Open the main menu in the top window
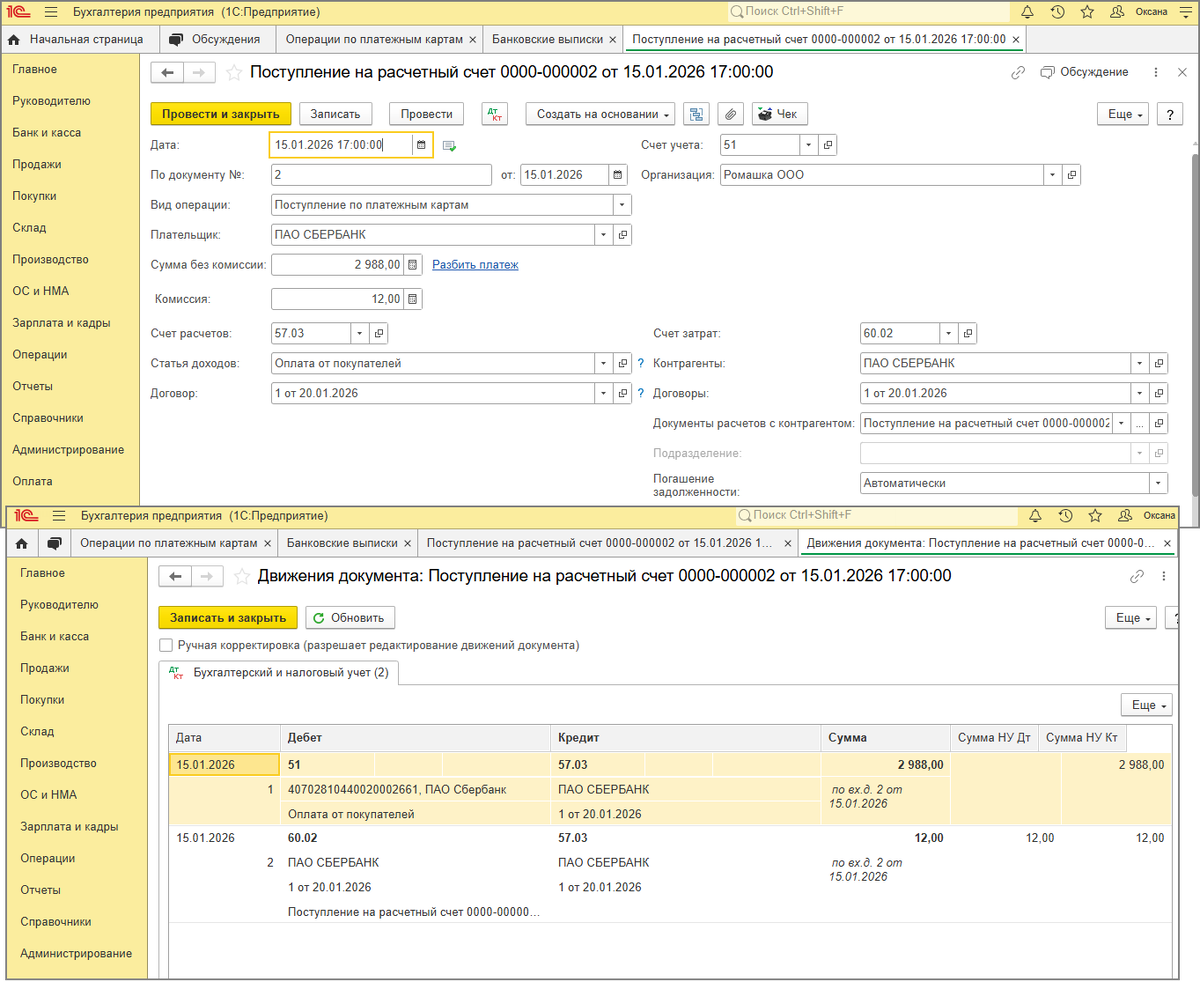Viewport: 1200px width, 982px height. pyautogui.click(x=50, y=12)
